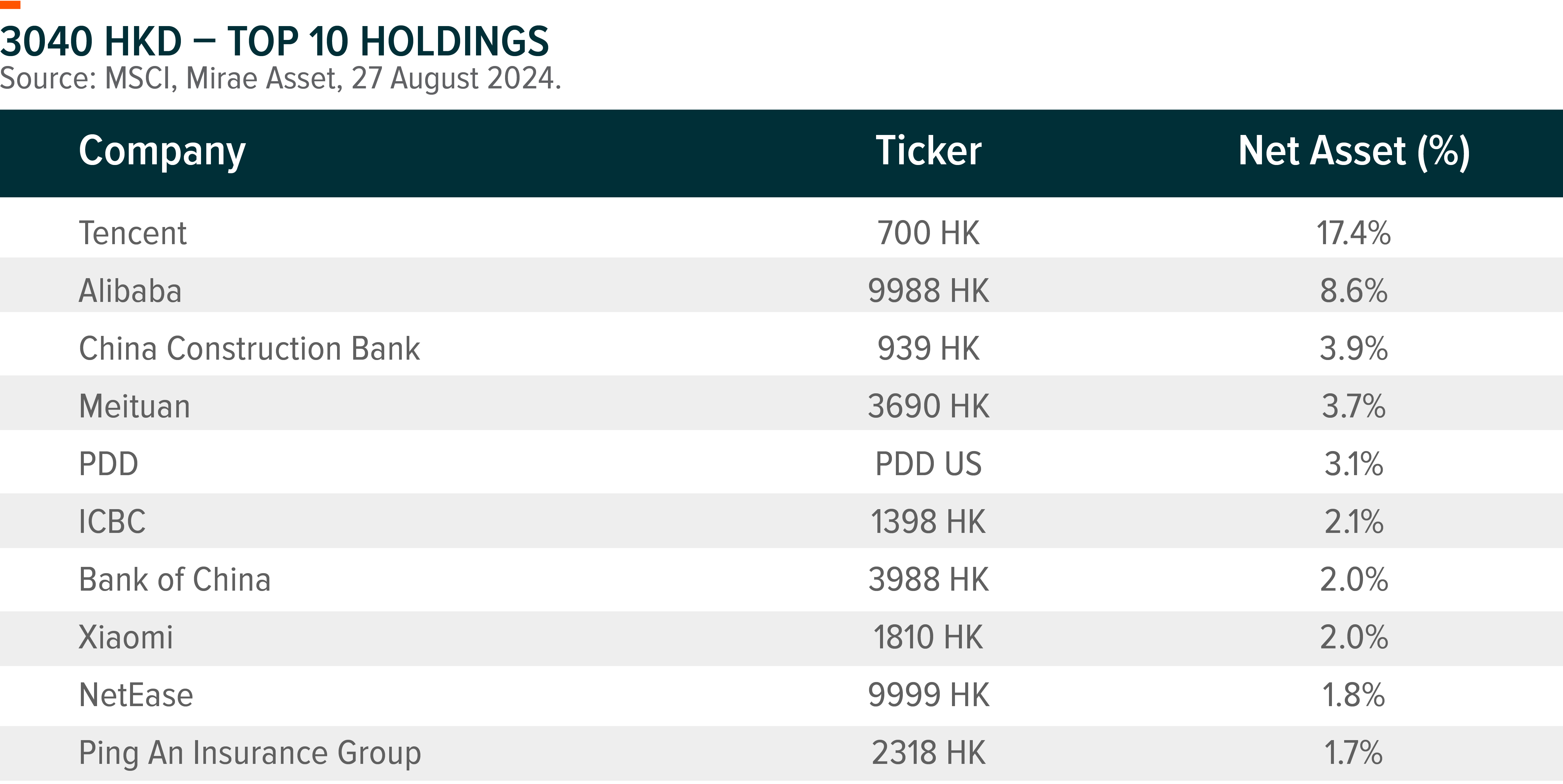Viewport: 1563px width, 784px height.
Task: Click the ICBC company name
Action: (112, 521)
